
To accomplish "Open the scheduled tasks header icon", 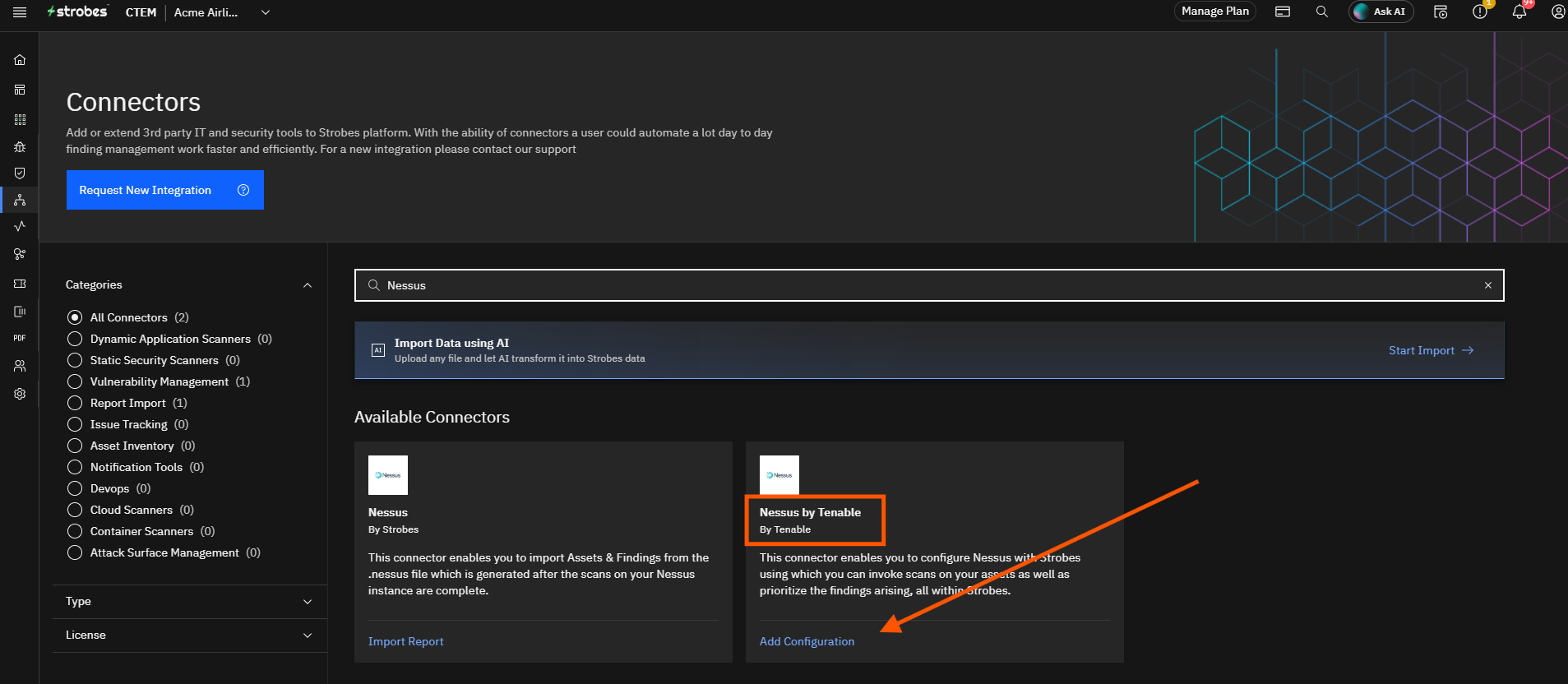I will (1441, 12).
